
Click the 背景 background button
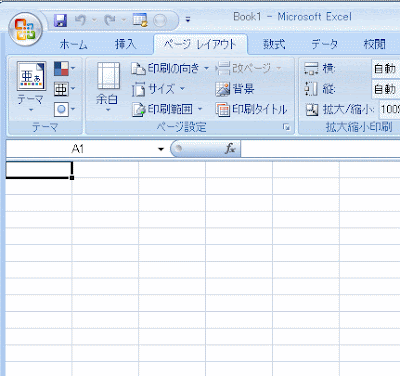tap(235, 89)
